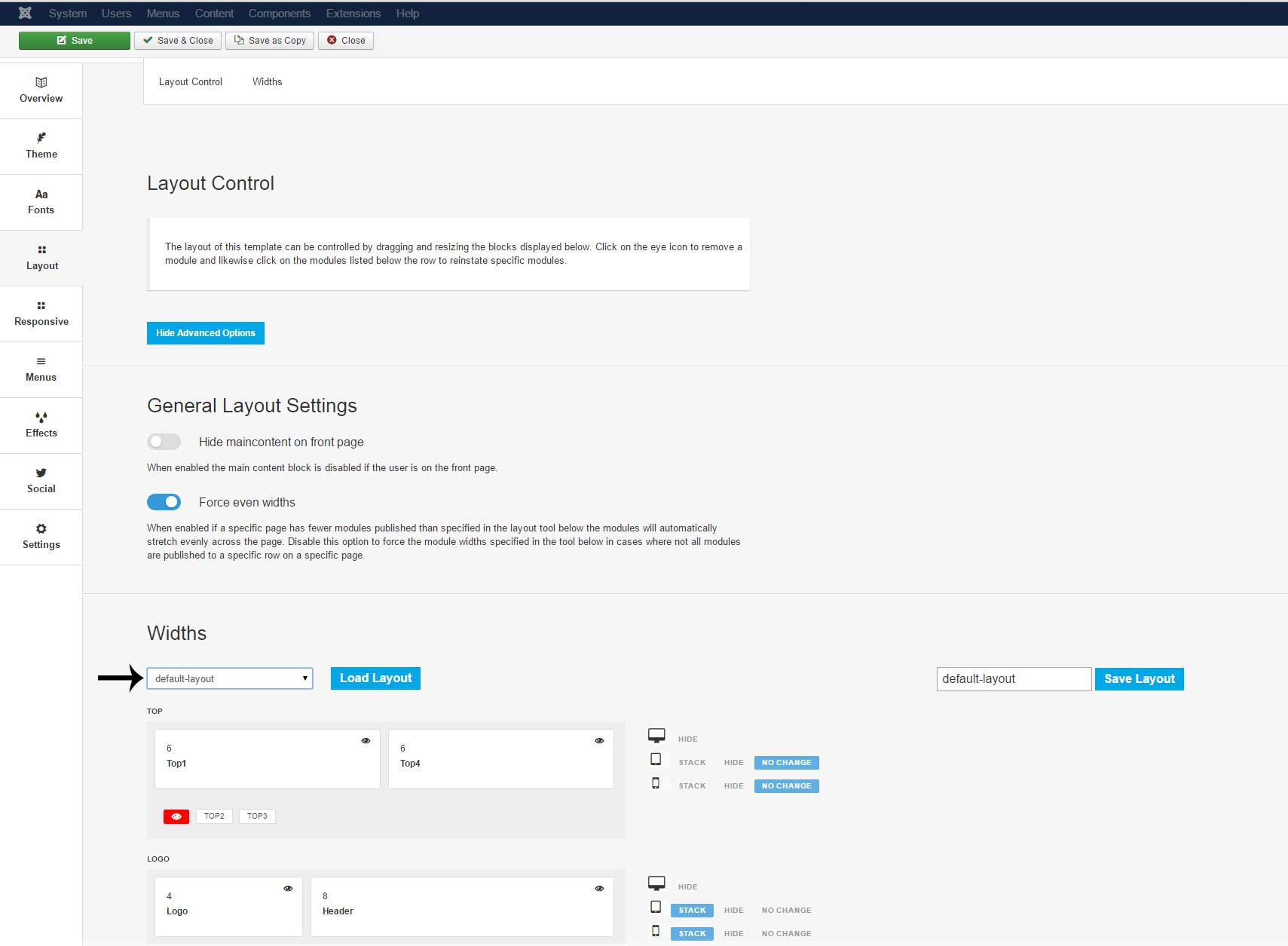
Task: Click the Load Layout button
Action: pos(375,678)
